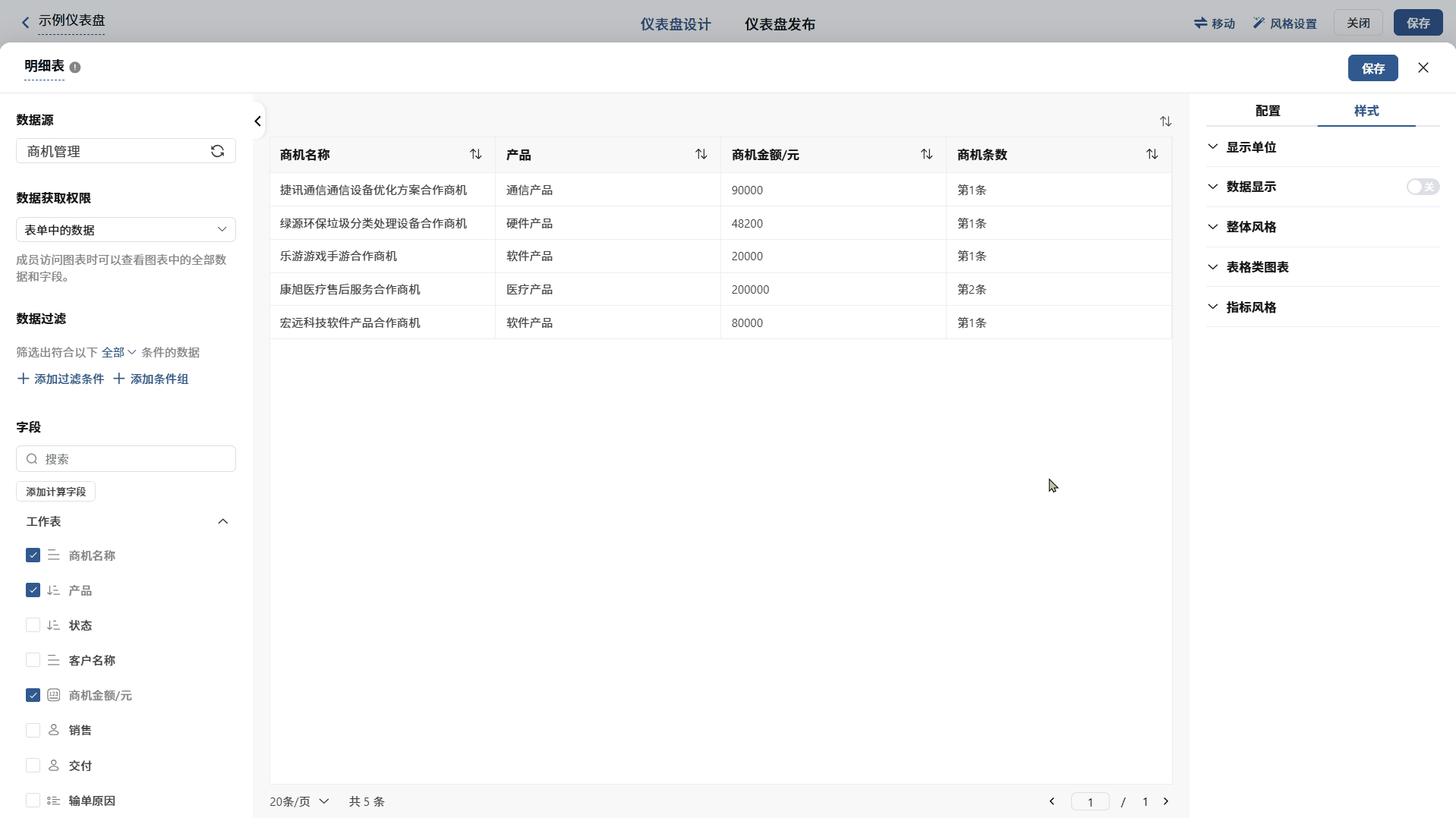Screen dimensions: 1456x818
Task: Open 风格设置 style settings
Action: point(1285,24)
